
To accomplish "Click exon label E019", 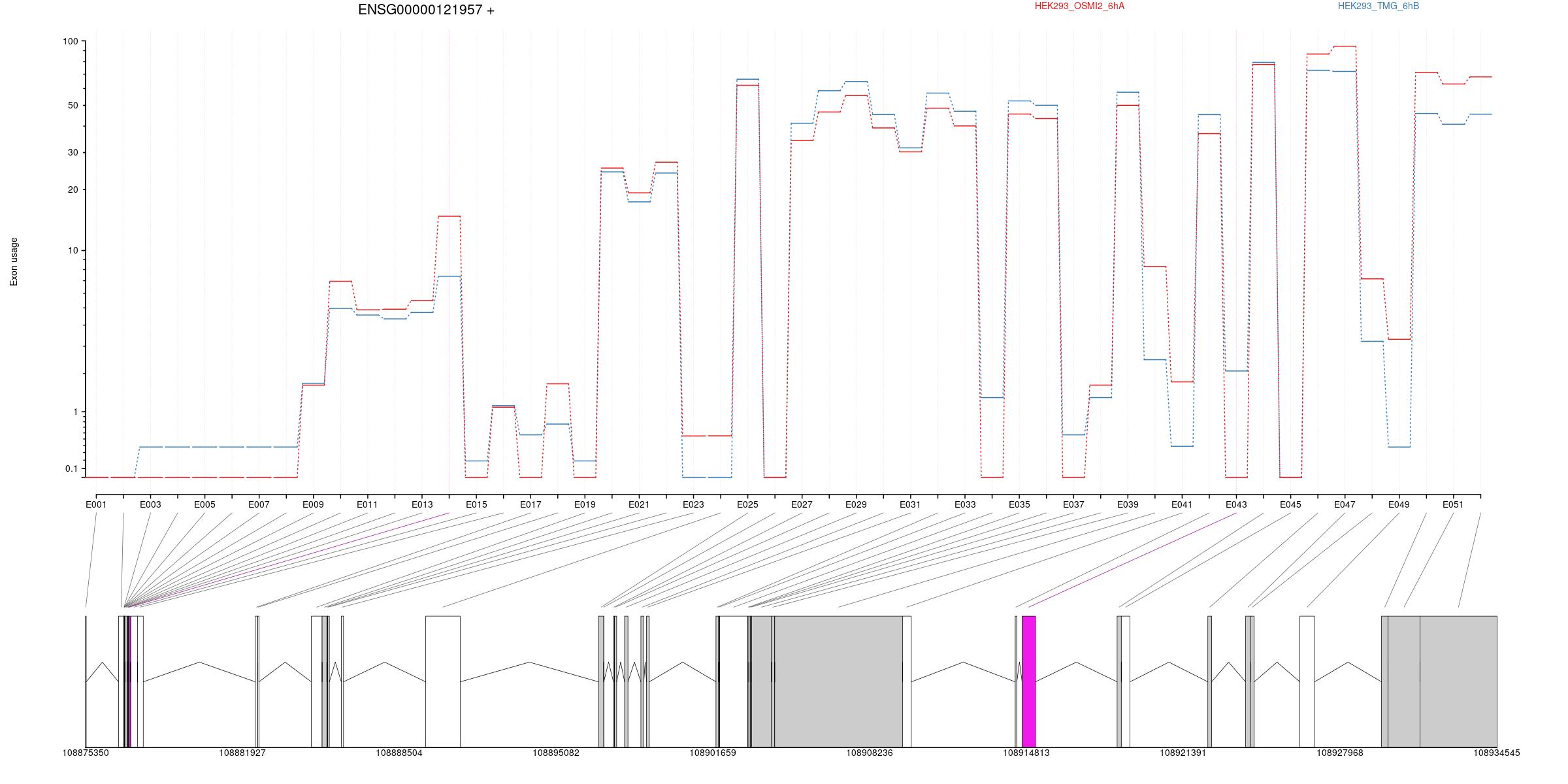I will click(585, 504).
